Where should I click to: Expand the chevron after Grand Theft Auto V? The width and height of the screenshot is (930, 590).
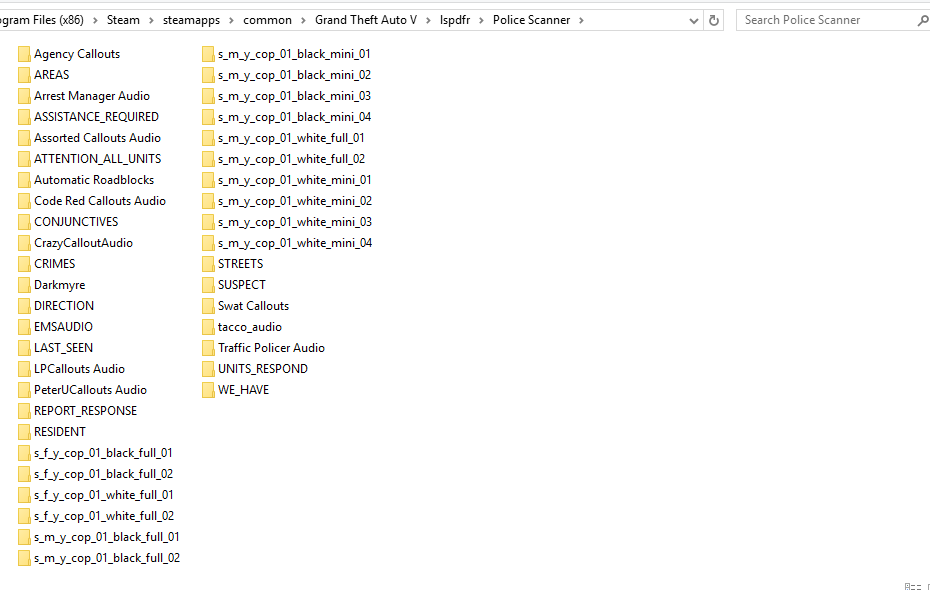428,20
